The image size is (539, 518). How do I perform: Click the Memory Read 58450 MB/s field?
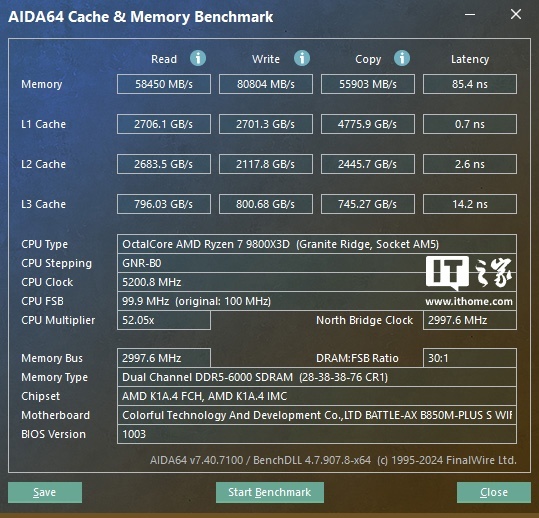pyautogui.click(x=164, y=84)
